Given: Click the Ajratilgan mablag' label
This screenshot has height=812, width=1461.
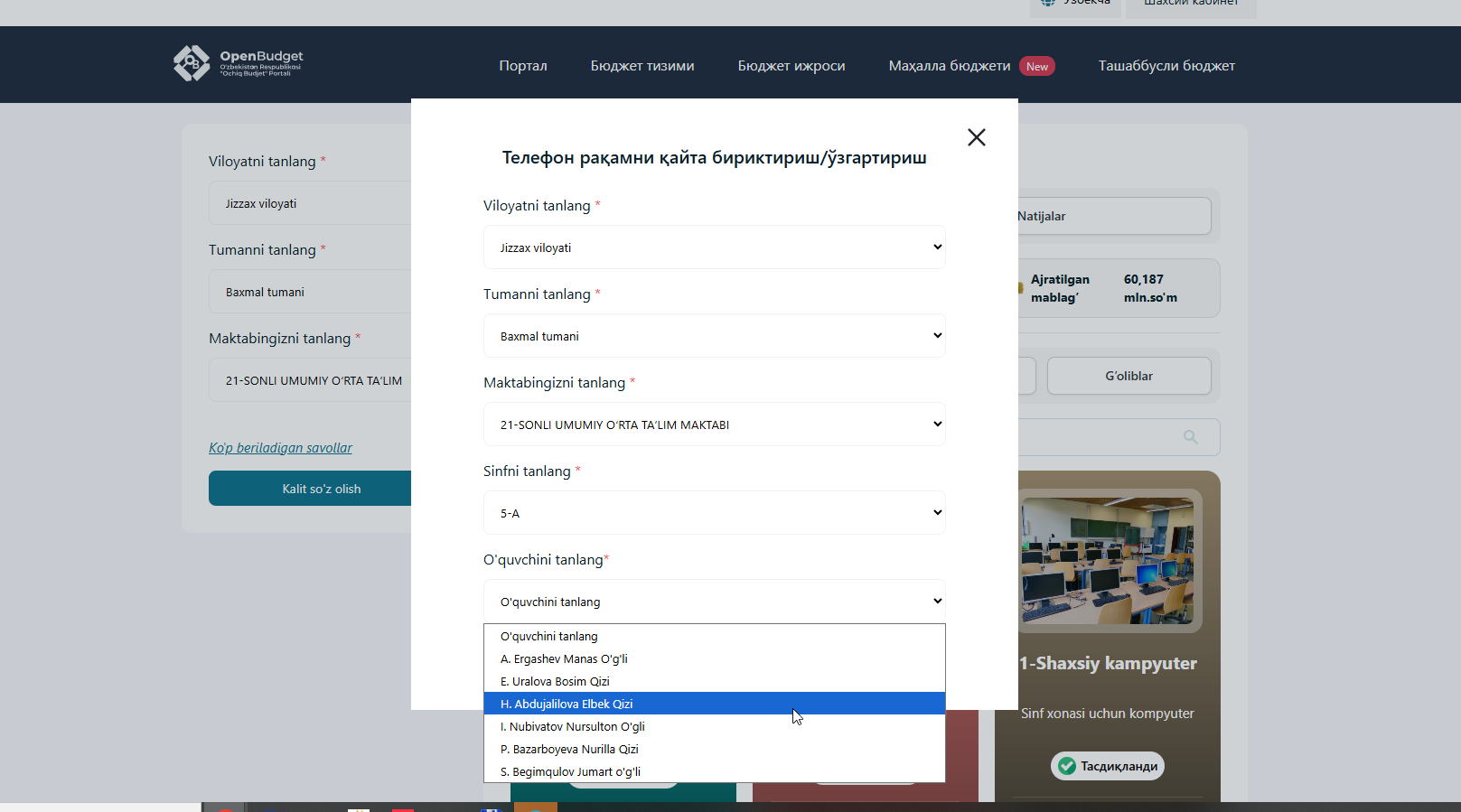Looking at the screenshot, I should pos(1060,288).
